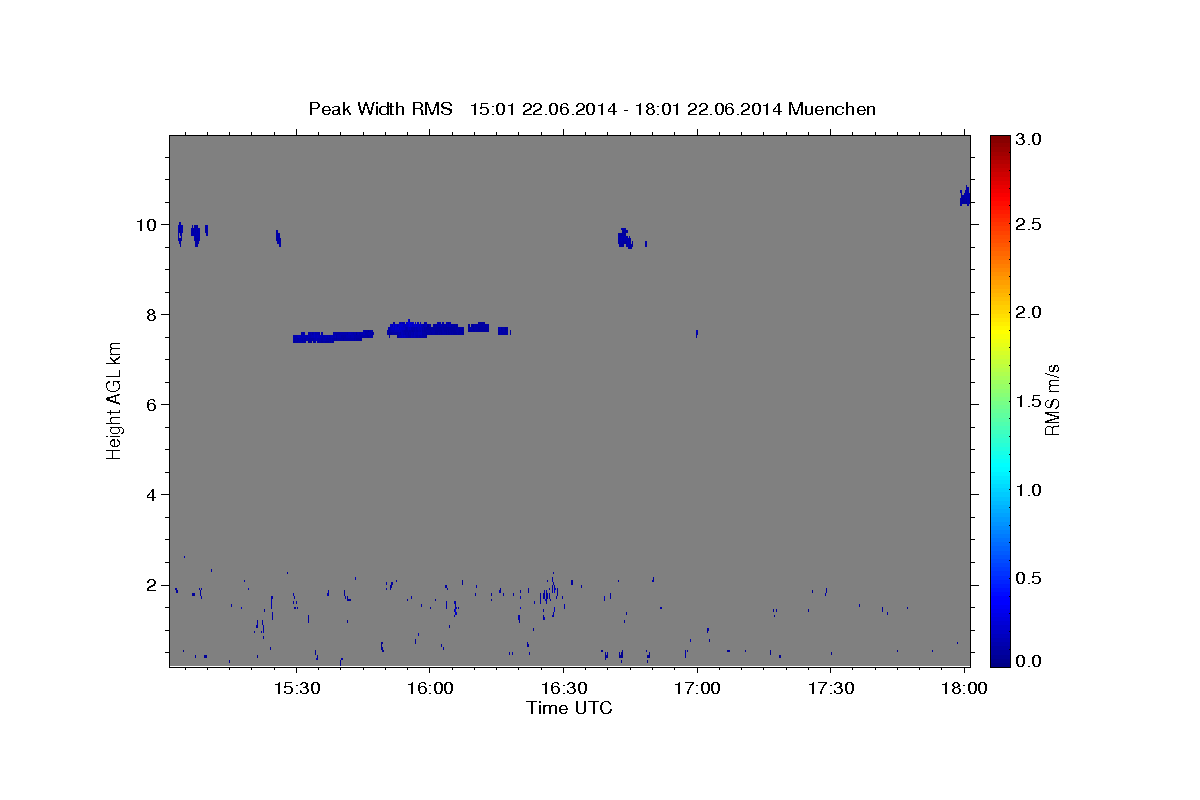This screenshot has width=1200, height=800.
Task: Click the blue patch at 18:00 near 10.6 km
Action: 965,196
